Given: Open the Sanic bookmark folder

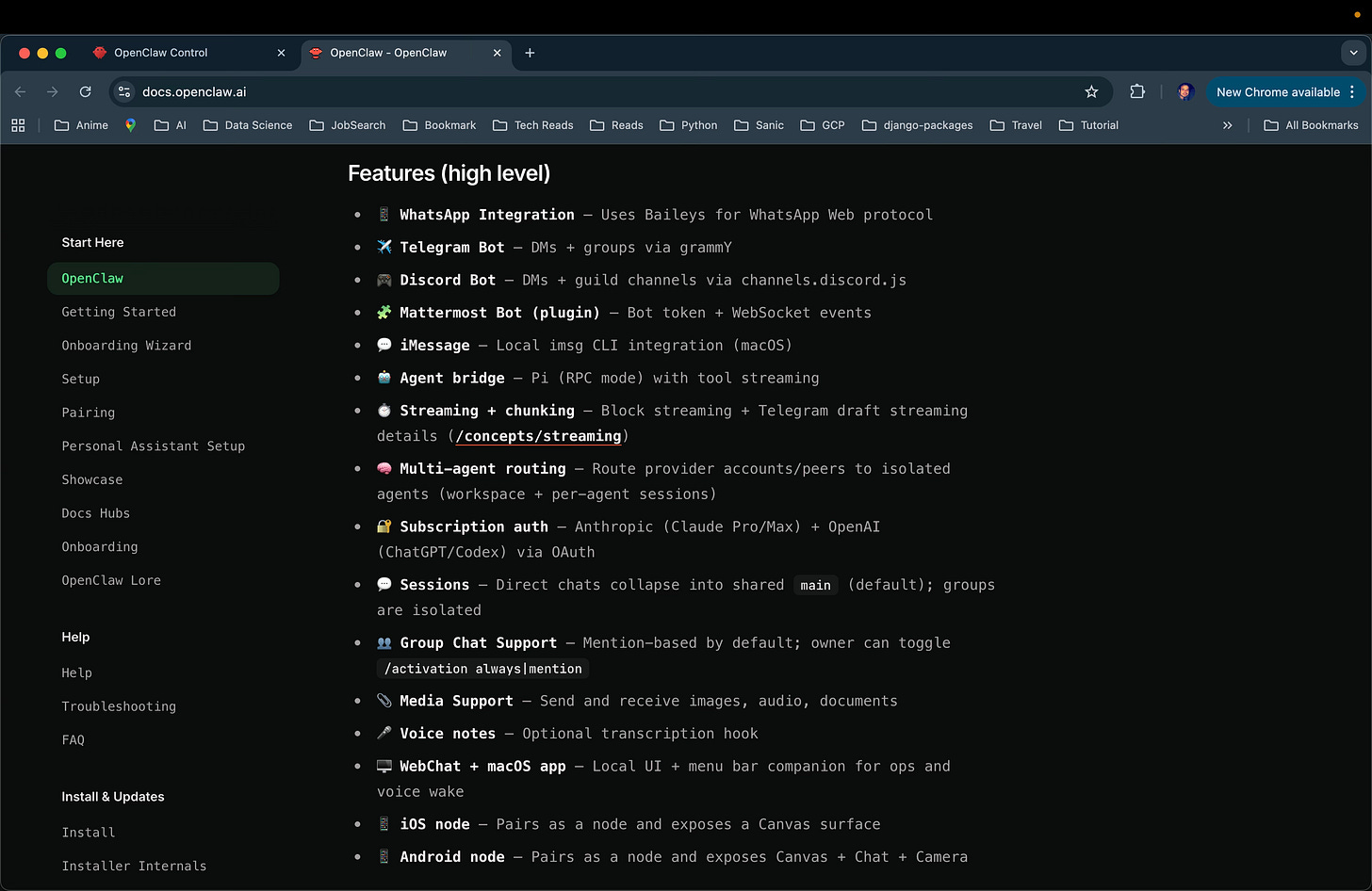Looking at the screenshot, I should tap(759, 124).
